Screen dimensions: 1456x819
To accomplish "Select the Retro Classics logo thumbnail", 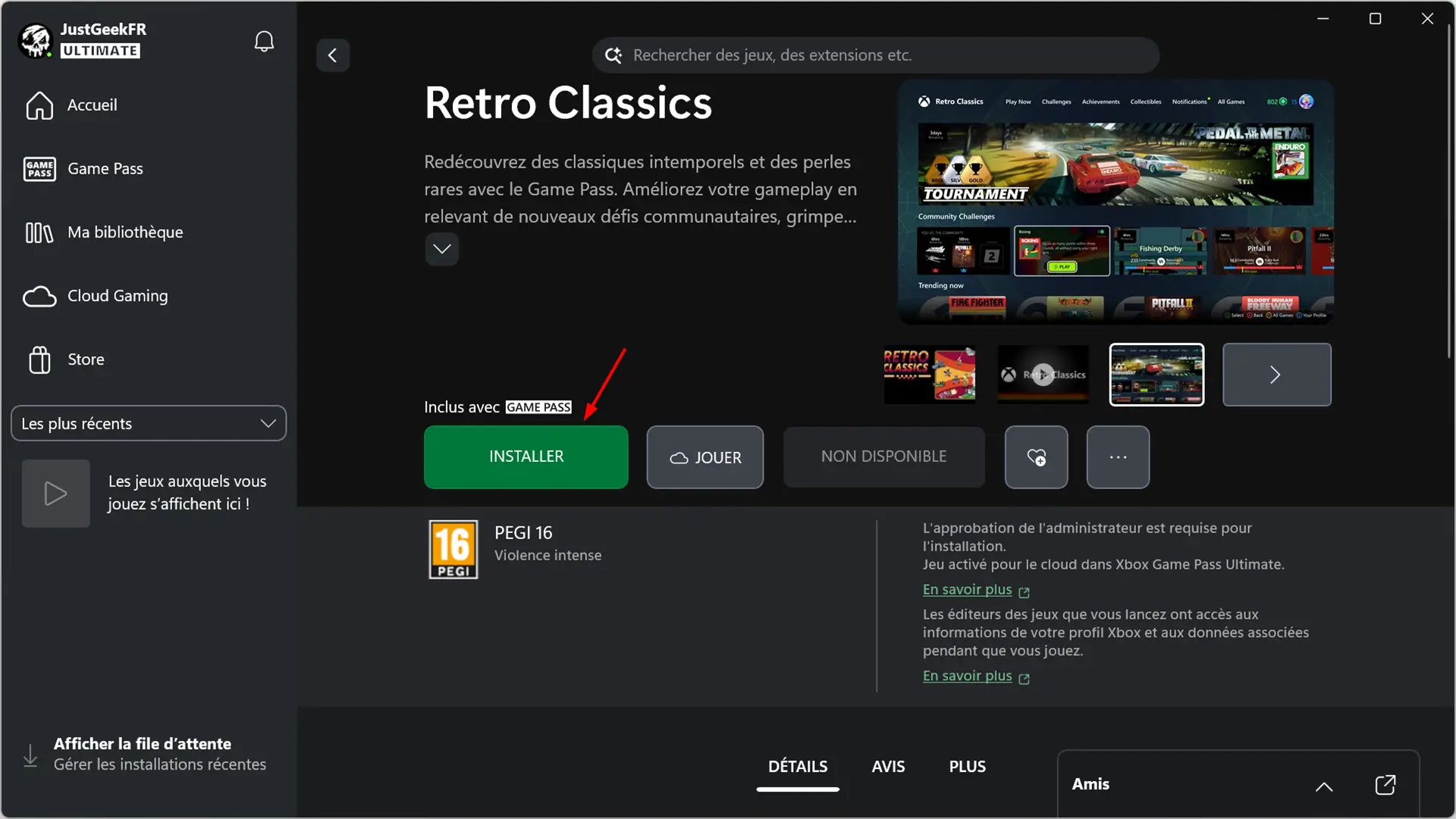I will (x=930, y=375).
